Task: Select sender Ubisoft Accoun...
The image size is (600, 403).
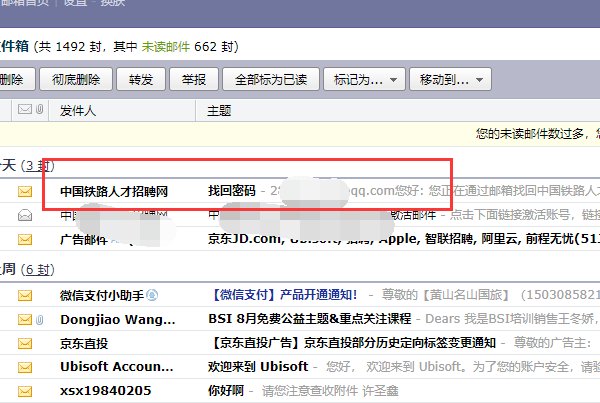Action: coord(117,367)
